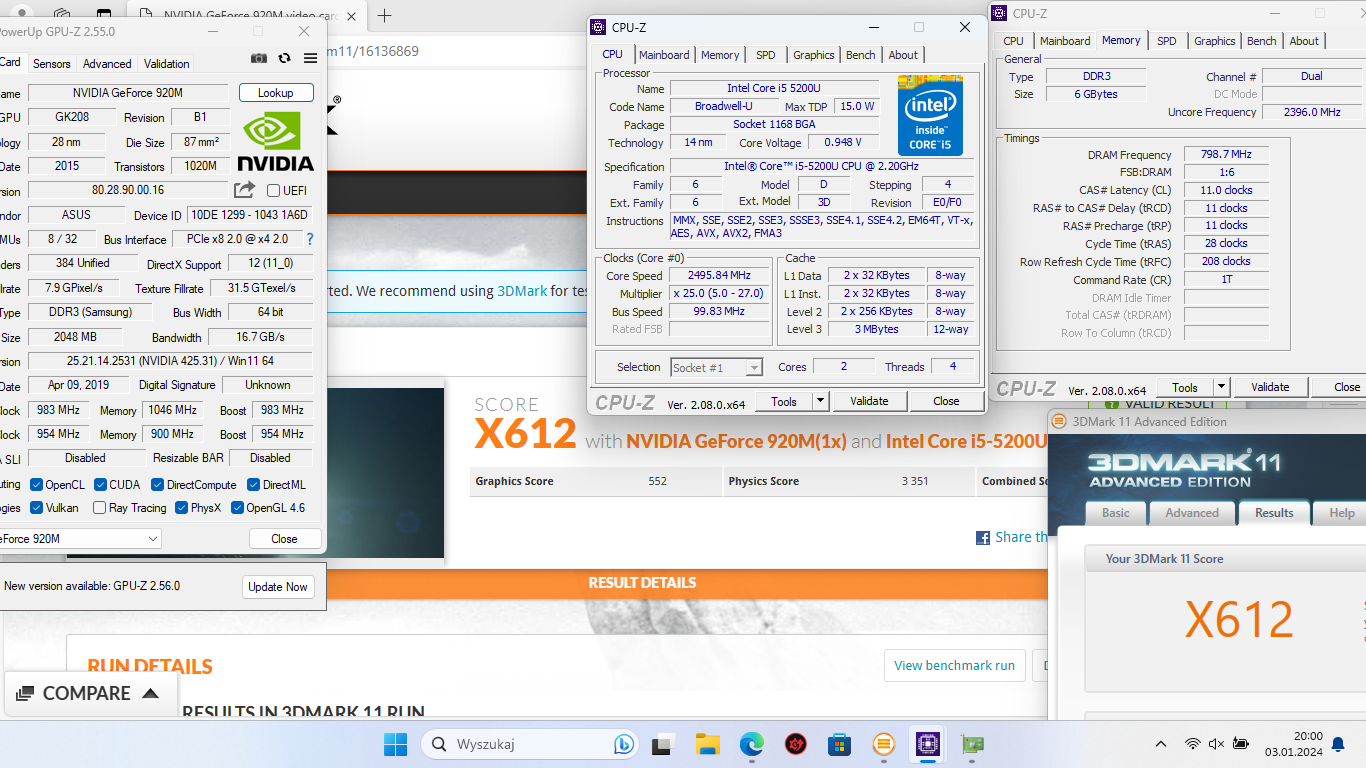Click the Facebook share icon on the result page
This screenshot has width=1366, height=768.
coord(983,538)
